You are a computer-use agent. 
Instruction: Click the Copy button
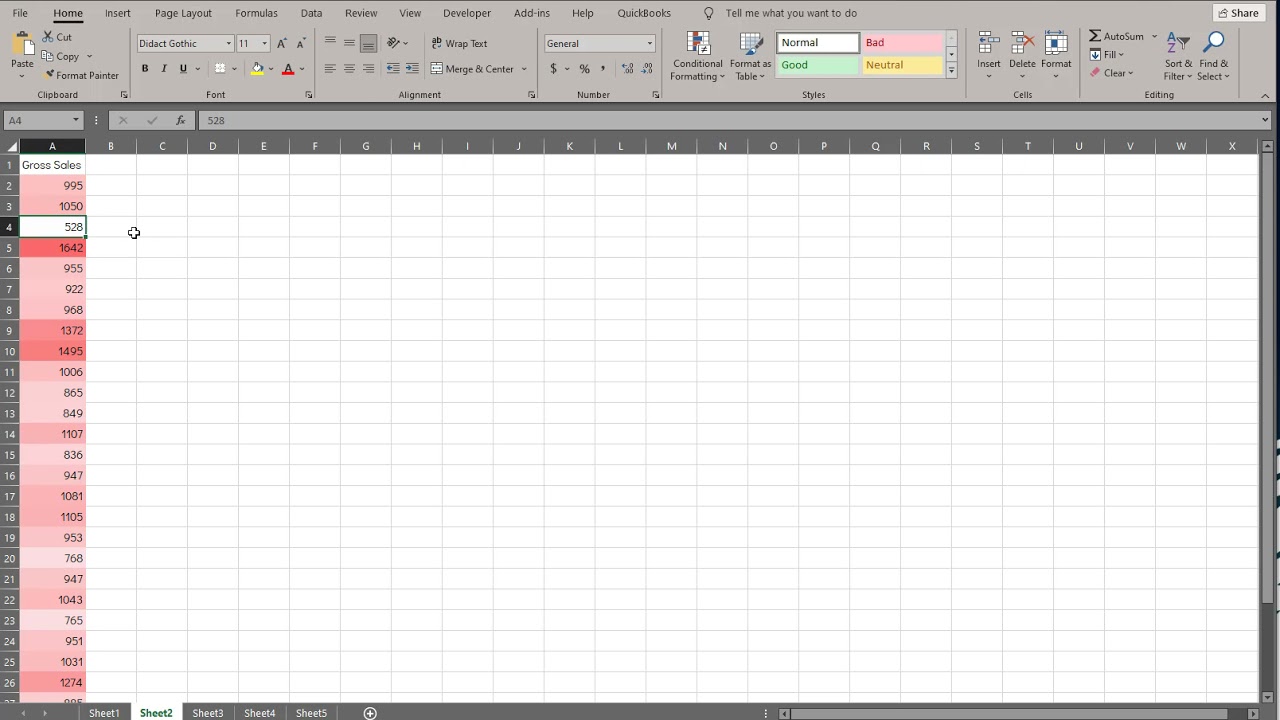click(61, 56)
